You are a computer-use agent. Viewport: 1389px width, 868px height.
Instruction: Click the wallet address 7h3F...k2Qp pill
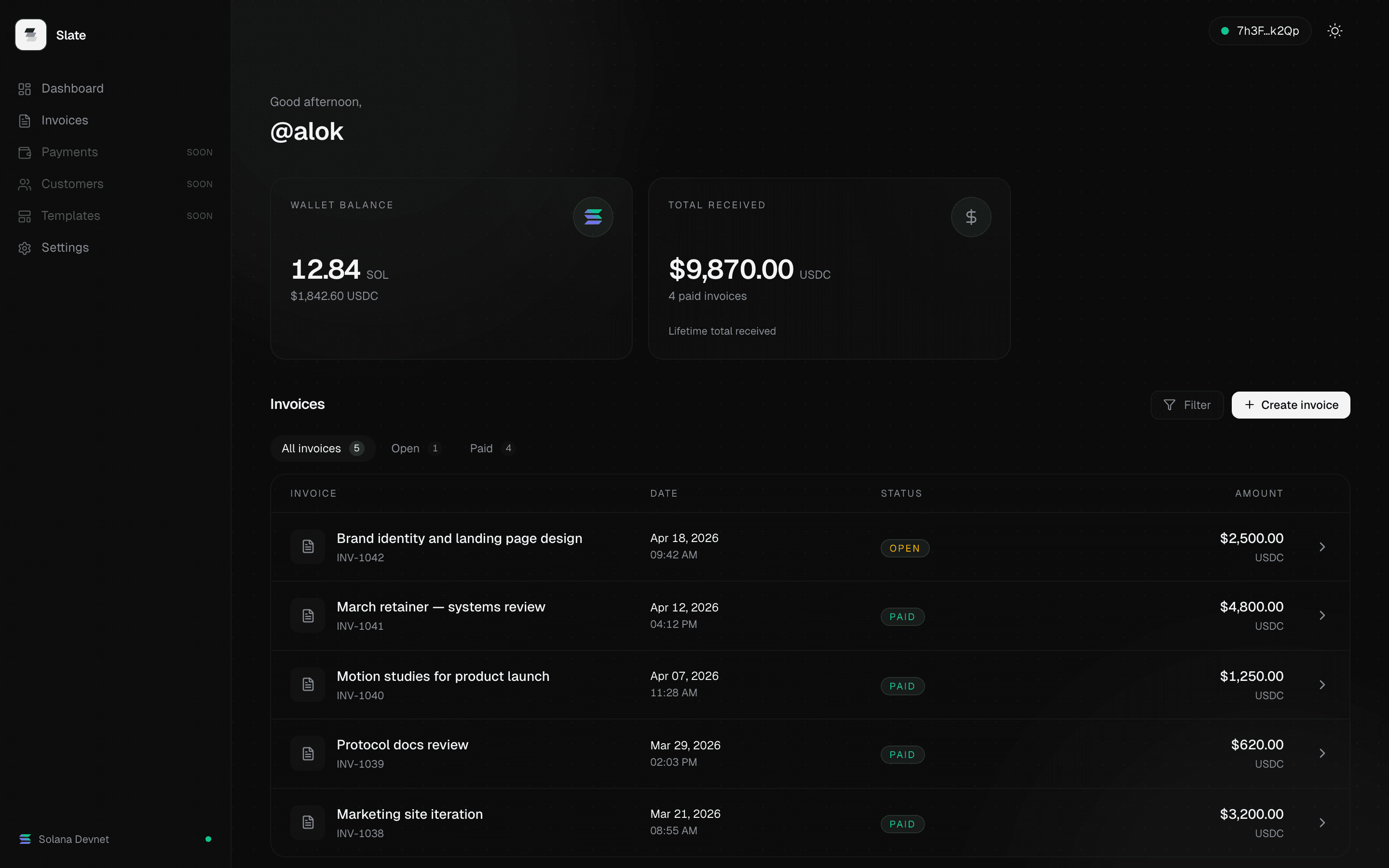(1260, 30)
